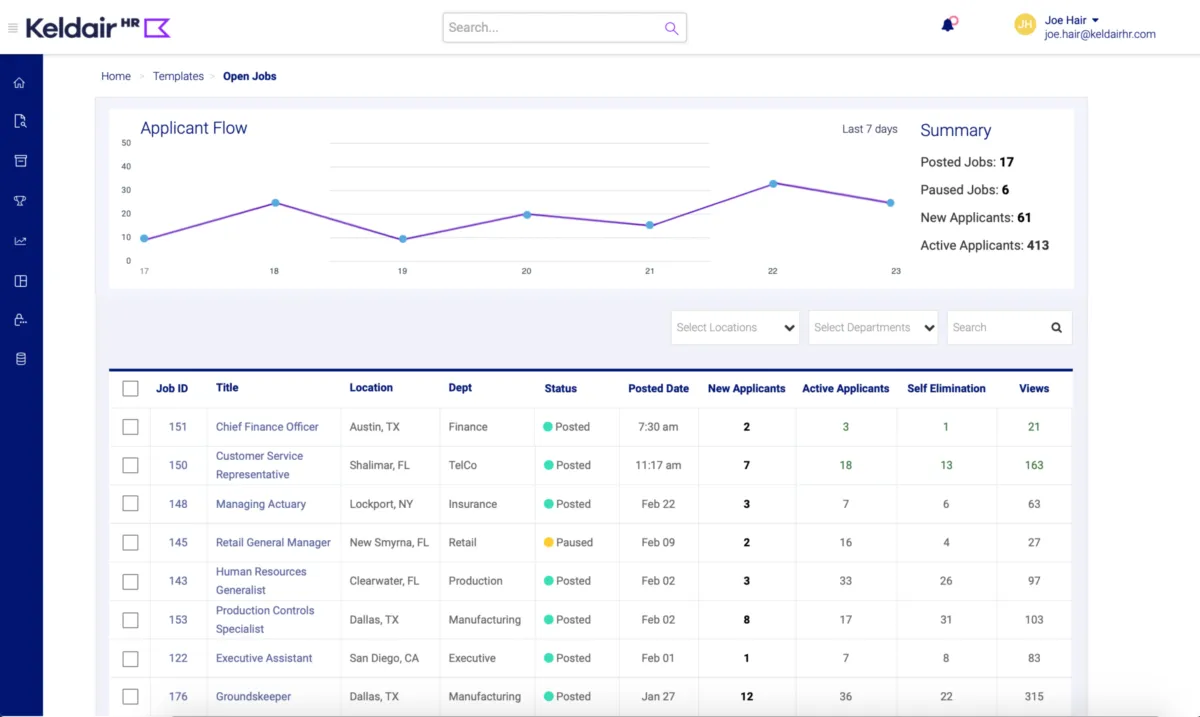The image size is (1200, 717).
Task: Open the trophy icon in sidebar
Action: 20,201
